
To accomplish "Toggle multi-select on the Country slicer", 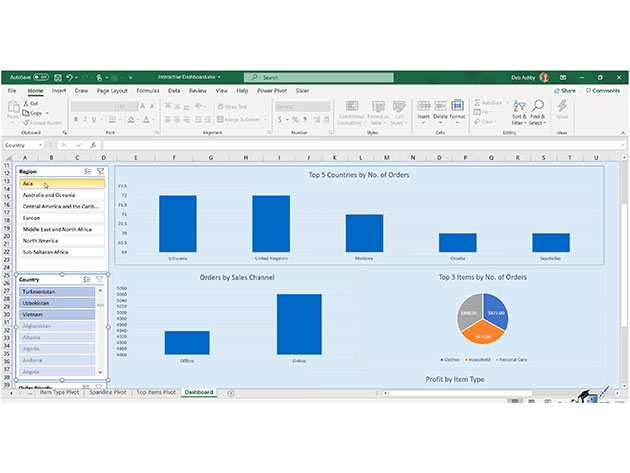I will pos(86,279).
